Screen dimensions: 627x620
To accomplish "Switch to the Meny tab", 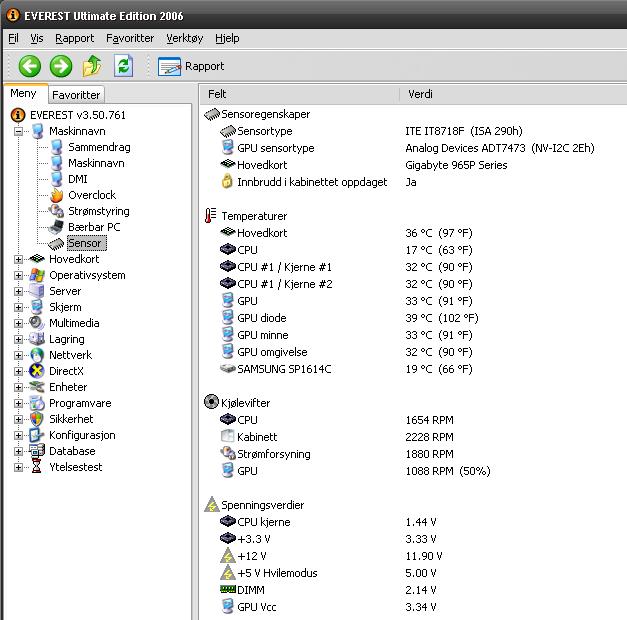I will pos(24,94).
